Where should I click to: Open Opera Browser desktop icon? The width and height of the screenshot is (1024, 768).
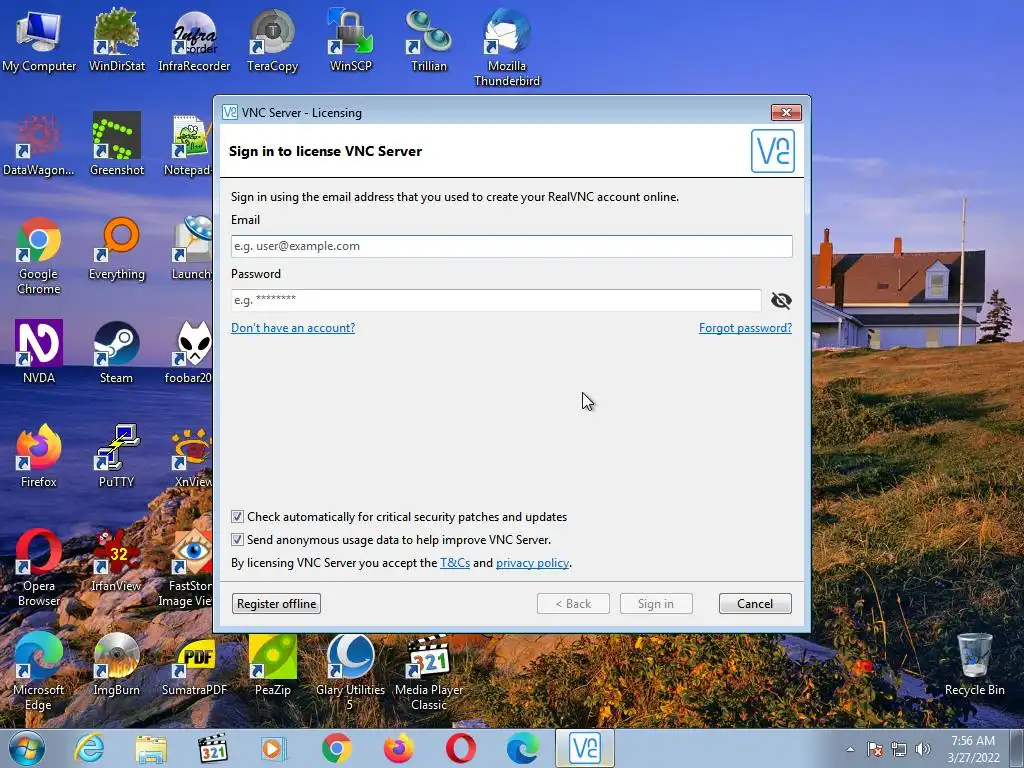[39, 568]
